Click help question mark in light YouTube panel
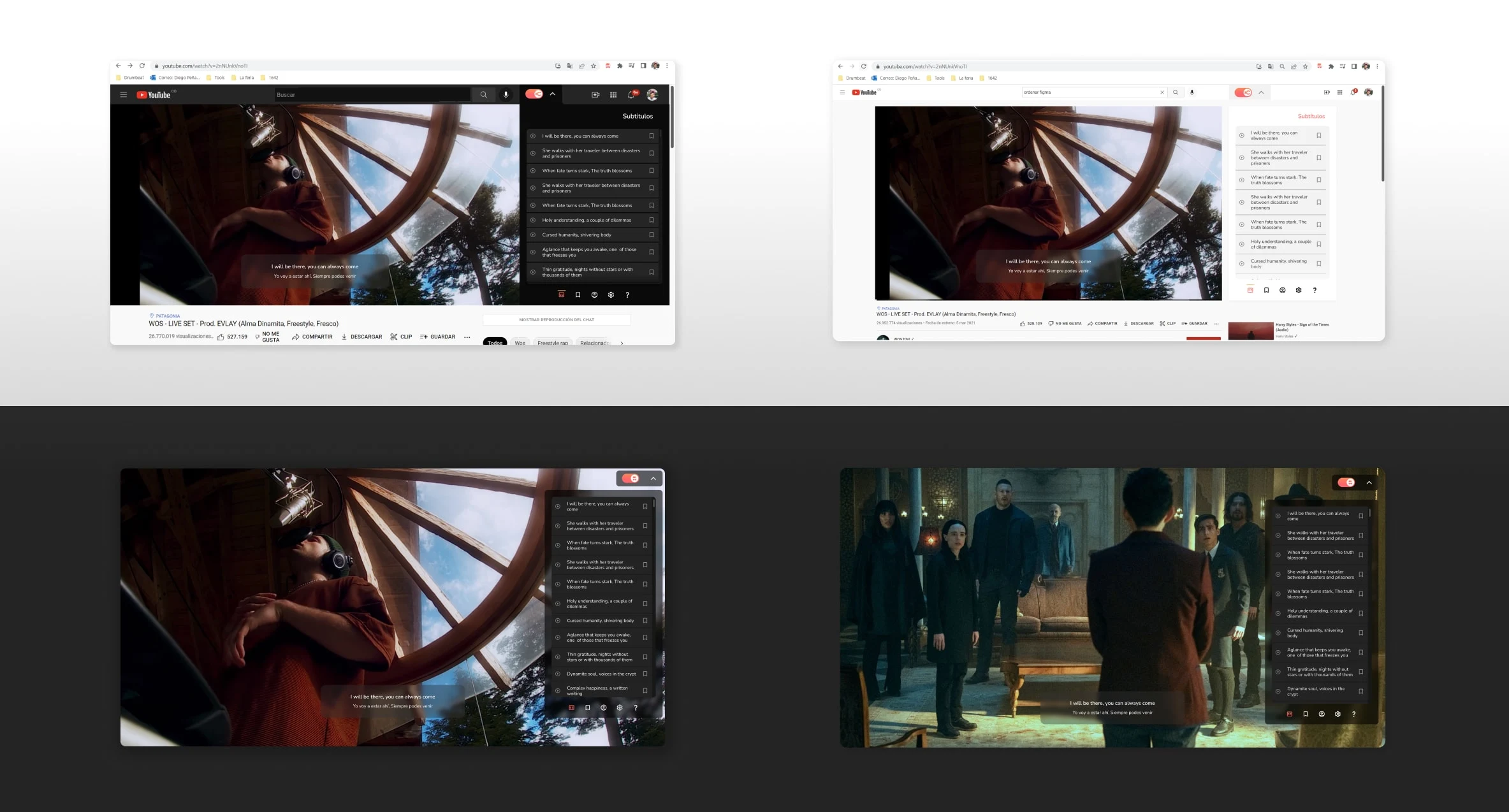This screenshot has height=812, width=1509. click(x=1315, y=290)
